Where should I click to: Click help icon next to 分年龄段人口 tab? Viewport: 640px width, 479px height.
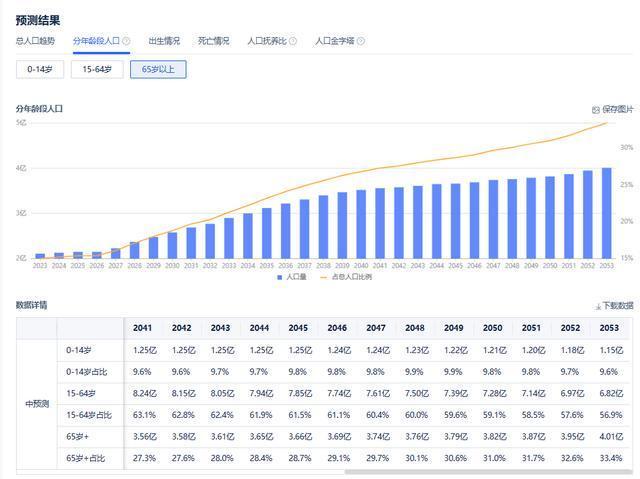(126, 41)
